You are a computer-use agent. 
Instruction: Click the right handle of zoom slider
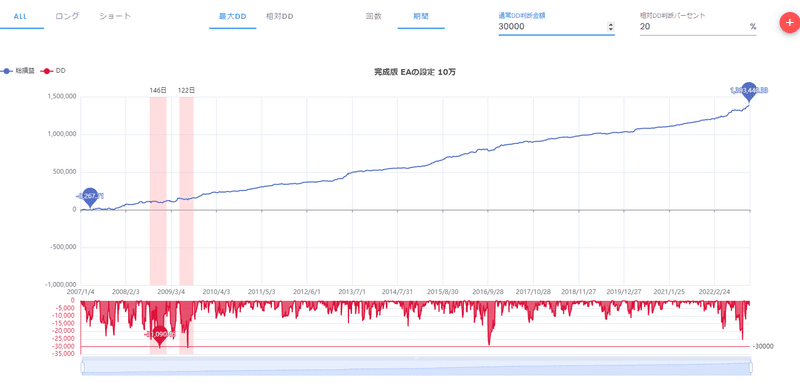751,367
